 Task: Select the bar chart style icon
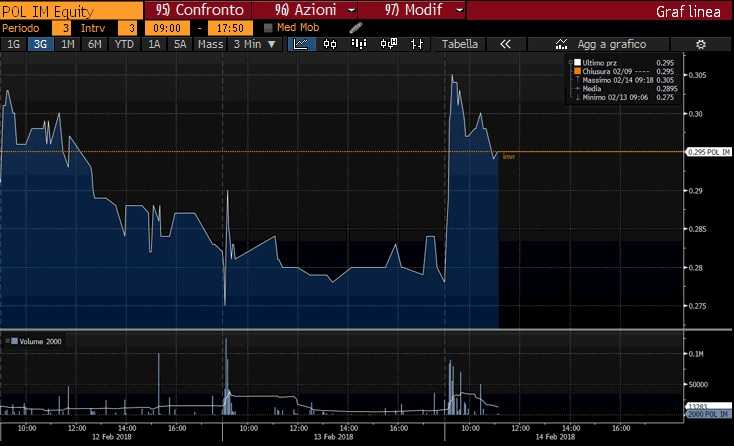[x=359, y=45]
